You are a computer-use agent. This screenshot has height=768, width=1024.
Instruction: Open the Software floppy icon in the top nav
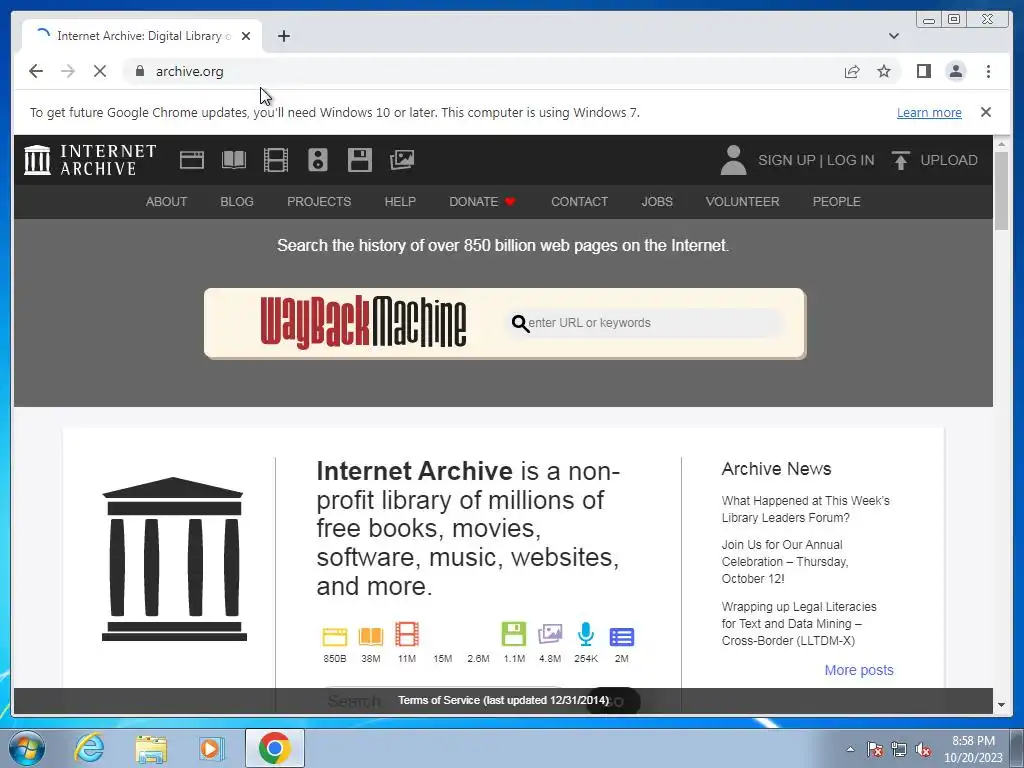tap(360, 160)
